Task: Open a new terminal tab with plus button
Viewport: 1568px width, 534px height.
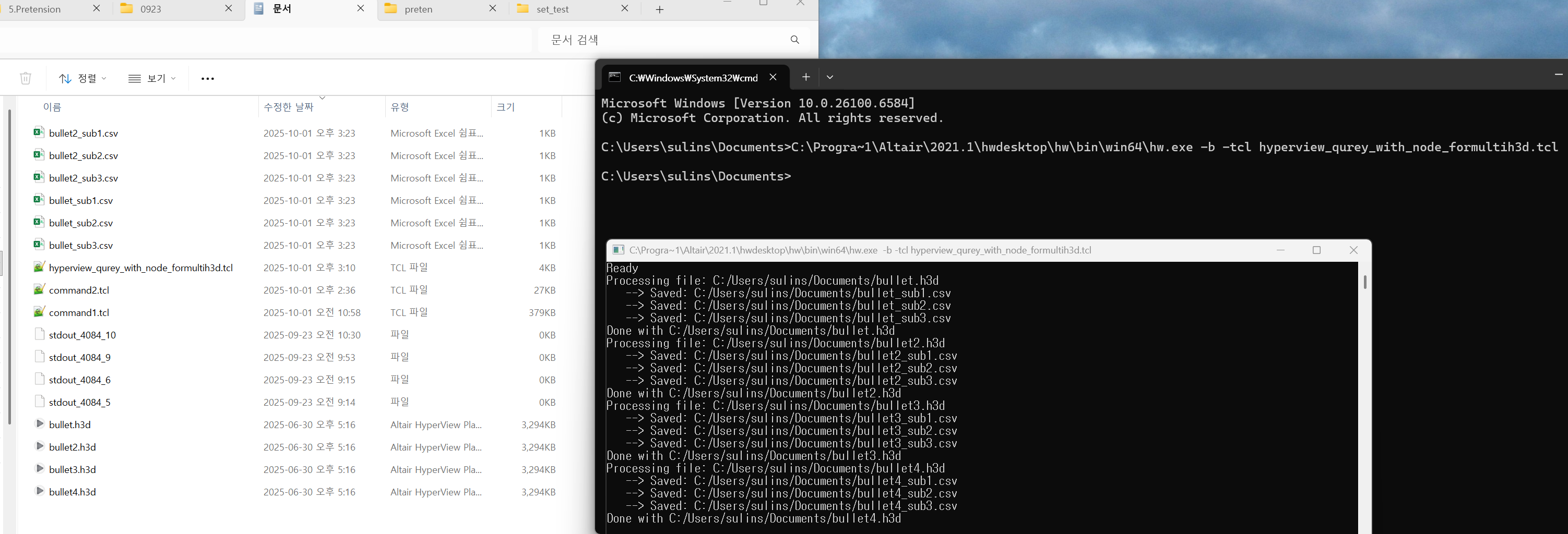Action: (x=805, y=77)
